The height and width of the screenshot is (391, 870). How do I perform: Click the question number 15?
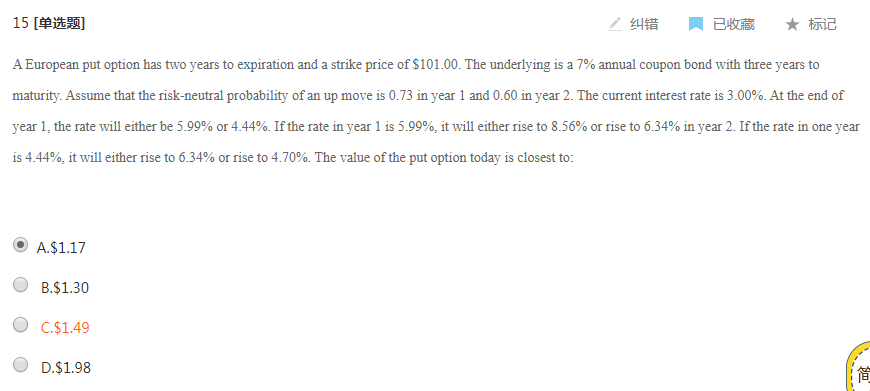(x=21, y=23)
